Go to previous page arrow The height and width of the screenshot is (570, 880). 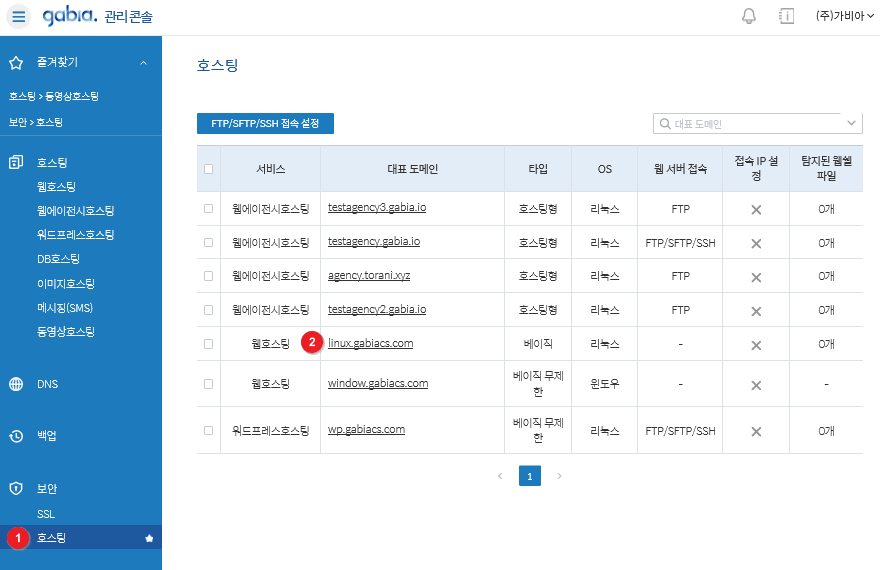click(500, 476)
